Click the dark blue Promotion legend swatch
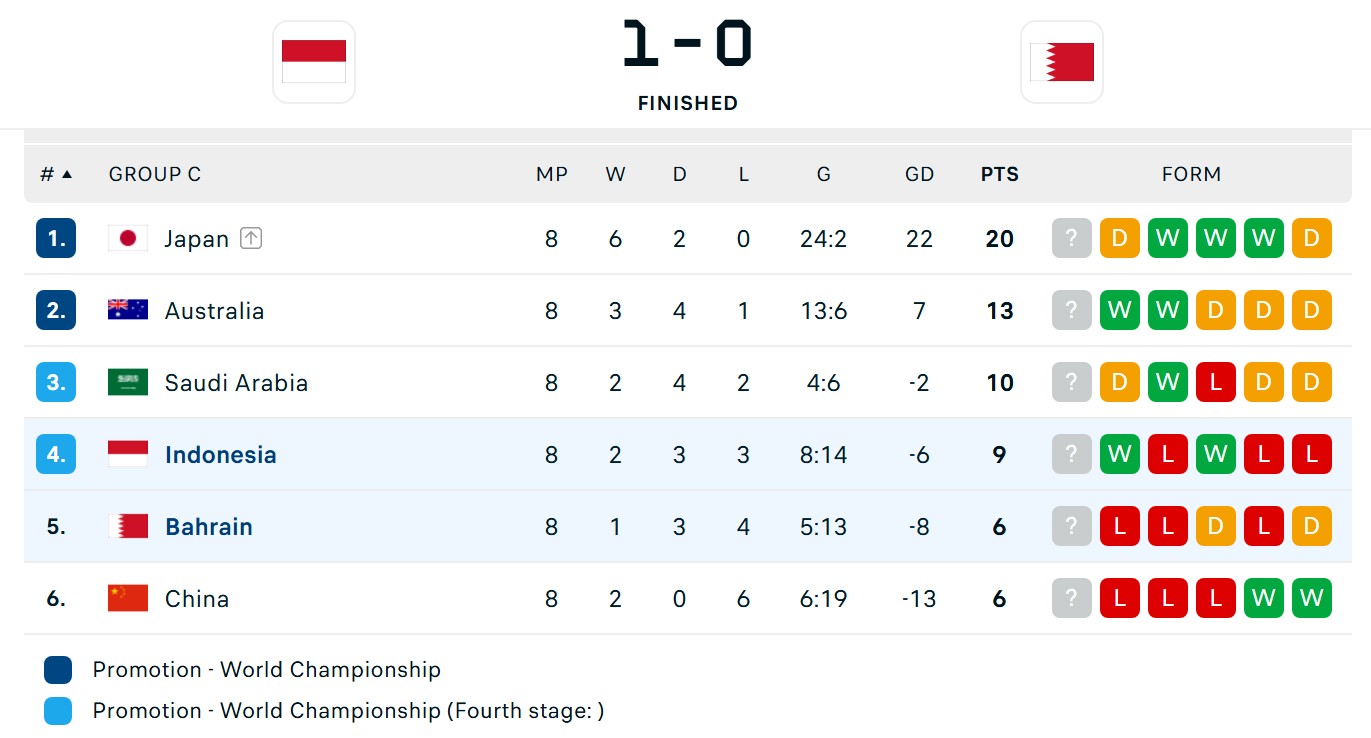 tap(58, 669)
